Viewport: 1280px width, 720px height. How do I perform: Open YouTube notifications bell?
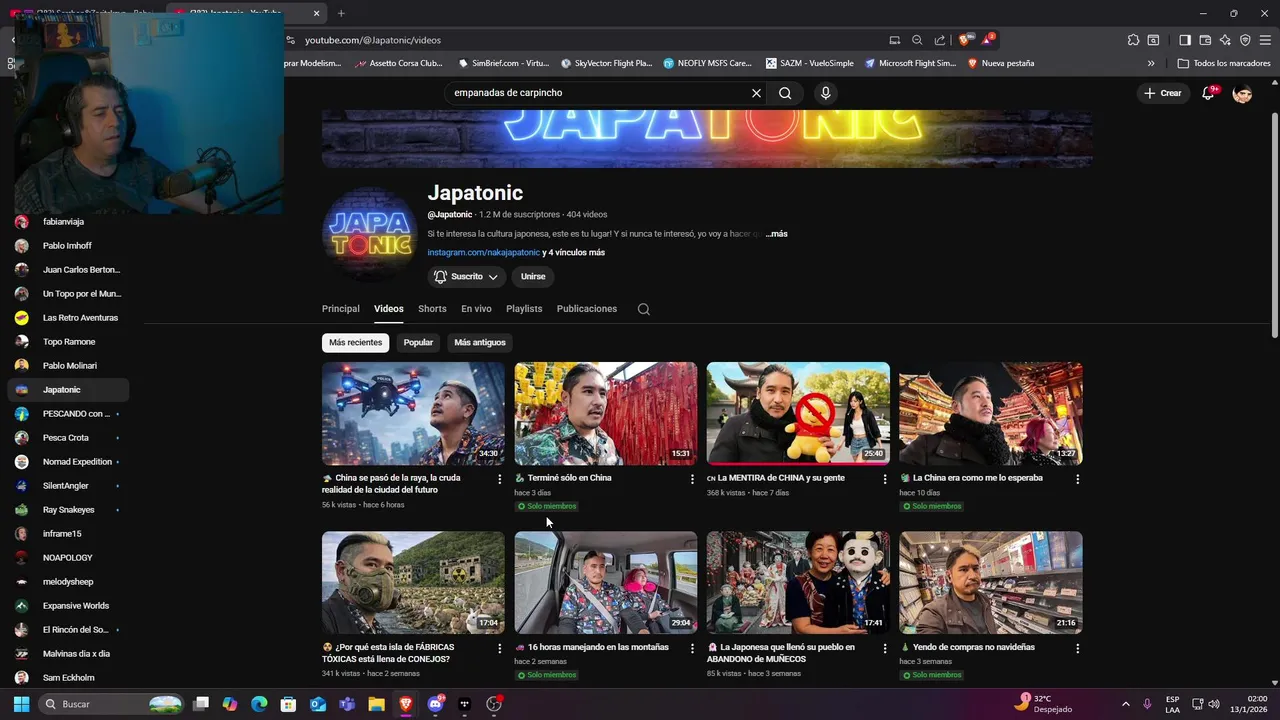click(x=1209, y=93)
